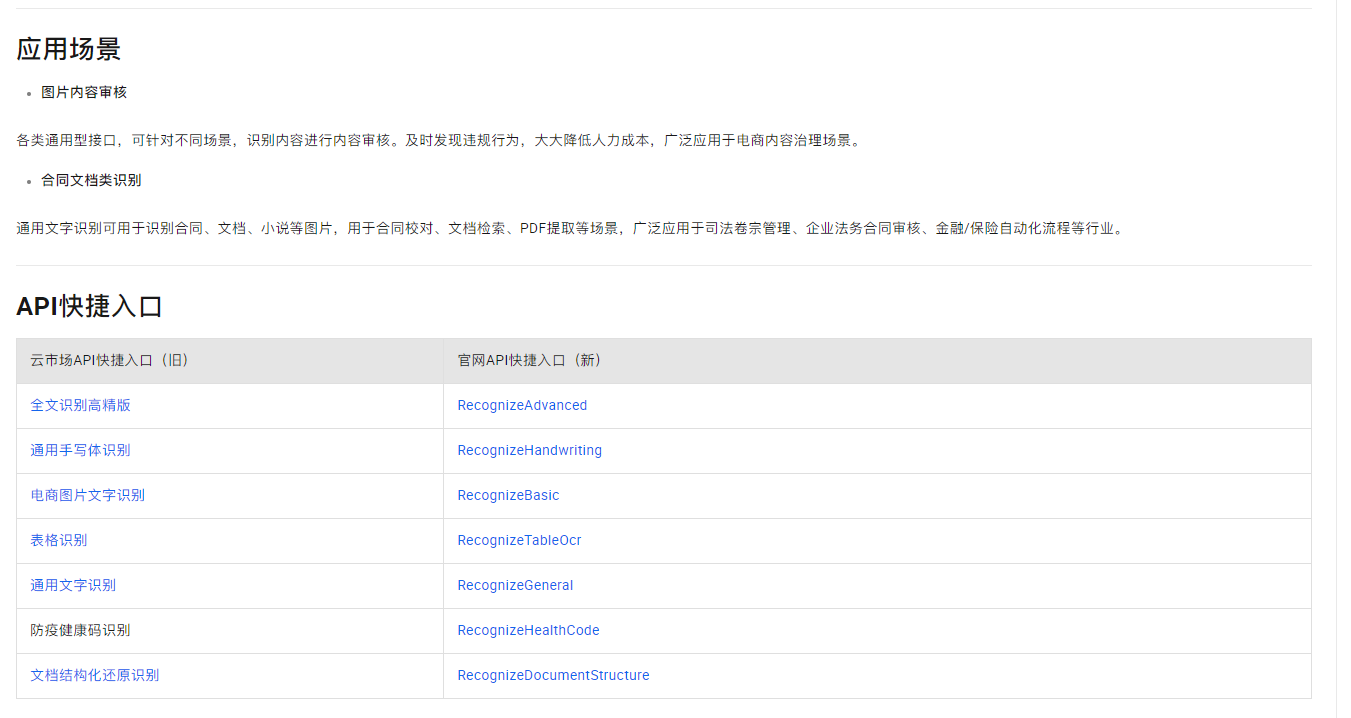Open the RecognizeHealthCode API link
The height and width of the screenshot is (718, 1351).
[x=528, y=630]
